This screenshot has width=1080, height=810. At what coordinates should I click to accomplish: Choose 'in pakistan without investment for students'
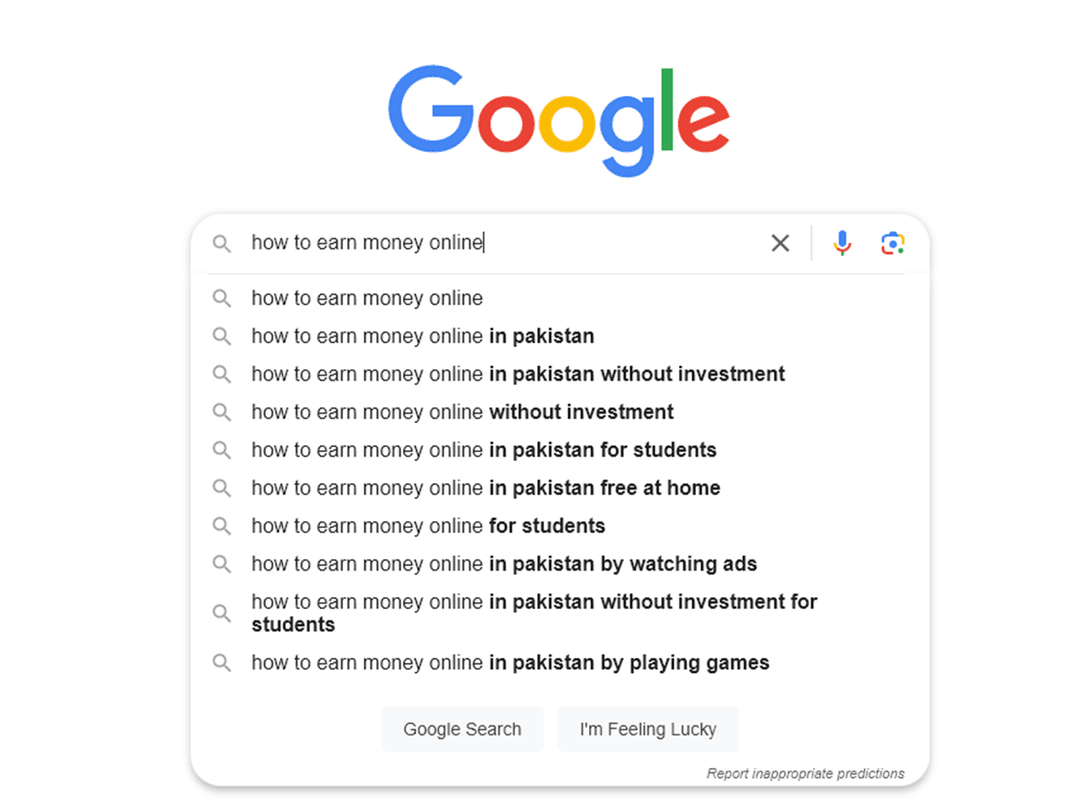pyautogui.click(x=534, y=612)
